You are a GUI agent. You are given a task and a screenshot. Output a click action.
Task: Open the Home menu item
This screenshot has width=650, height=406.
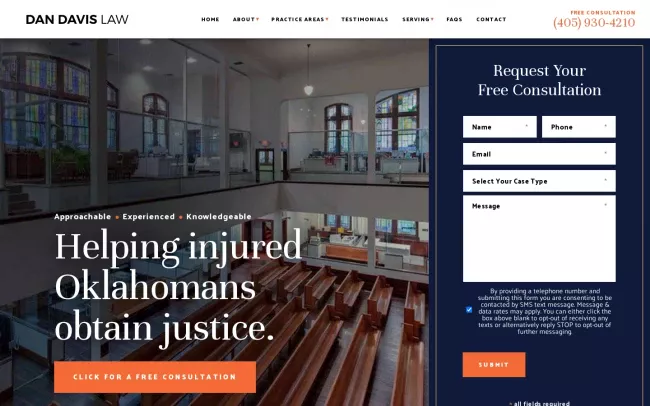pos(210,19)
